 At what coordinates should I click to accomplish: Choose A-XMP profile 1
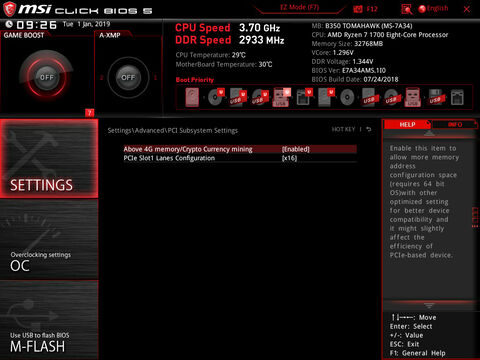155,78
